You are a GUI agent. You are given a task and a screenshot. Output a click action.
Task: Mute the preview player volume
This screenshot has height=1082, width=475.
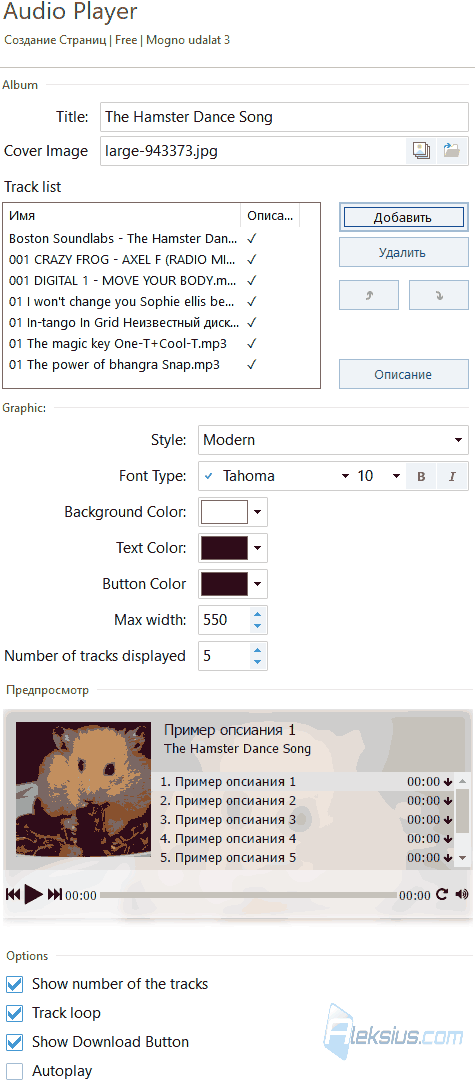462,895
